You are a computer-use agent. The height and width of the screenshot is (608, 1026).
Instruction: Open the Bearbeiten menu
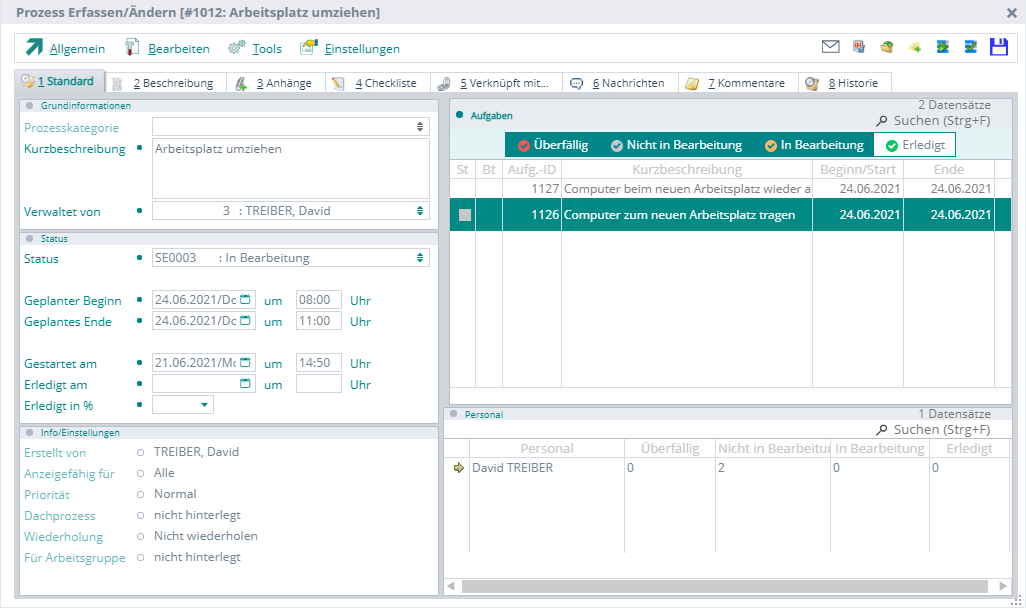178,49
